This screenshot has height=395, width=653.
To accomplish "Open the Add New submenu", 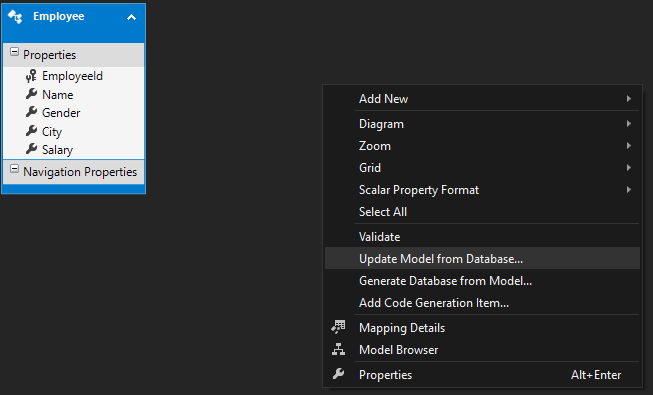I will pos(482,99).
